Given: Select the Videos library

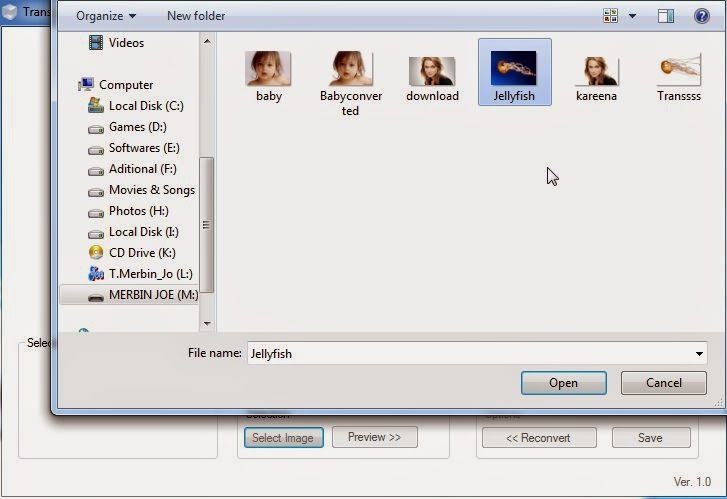Looking at the screenshot, I should 126,43.
